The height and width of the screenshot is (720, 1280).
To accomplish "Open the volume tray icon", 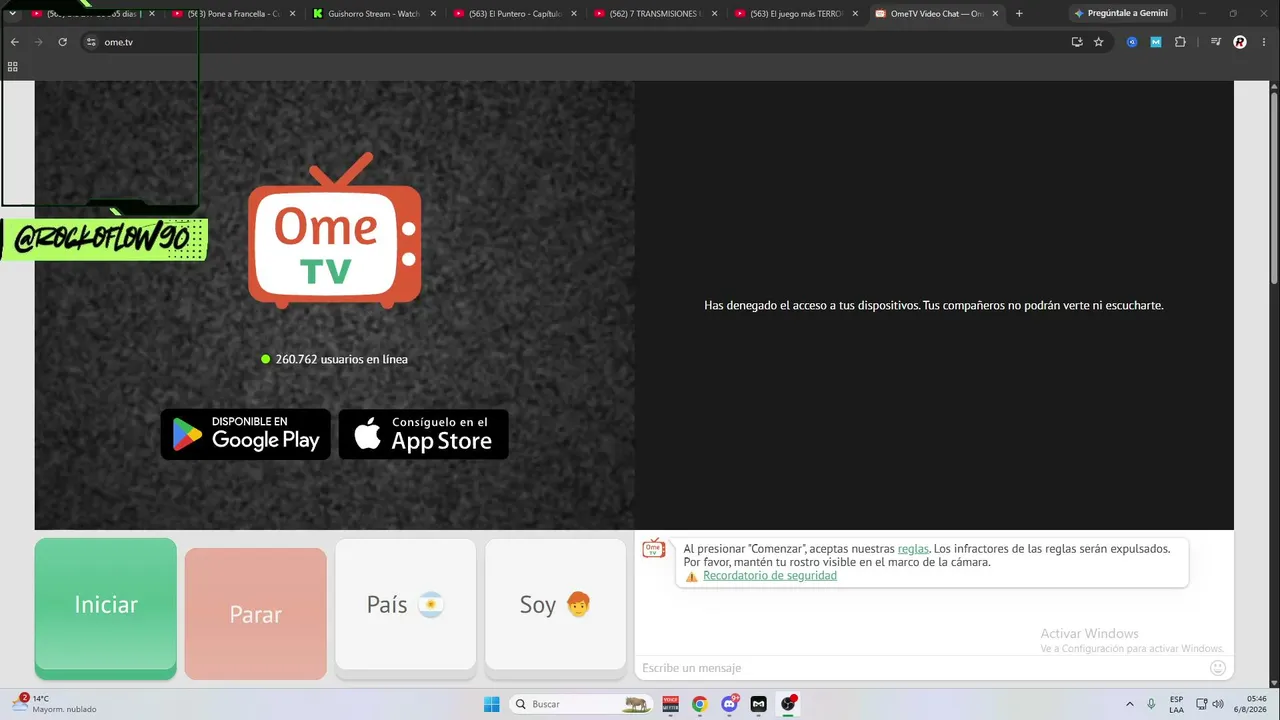I will [1219, 704].
